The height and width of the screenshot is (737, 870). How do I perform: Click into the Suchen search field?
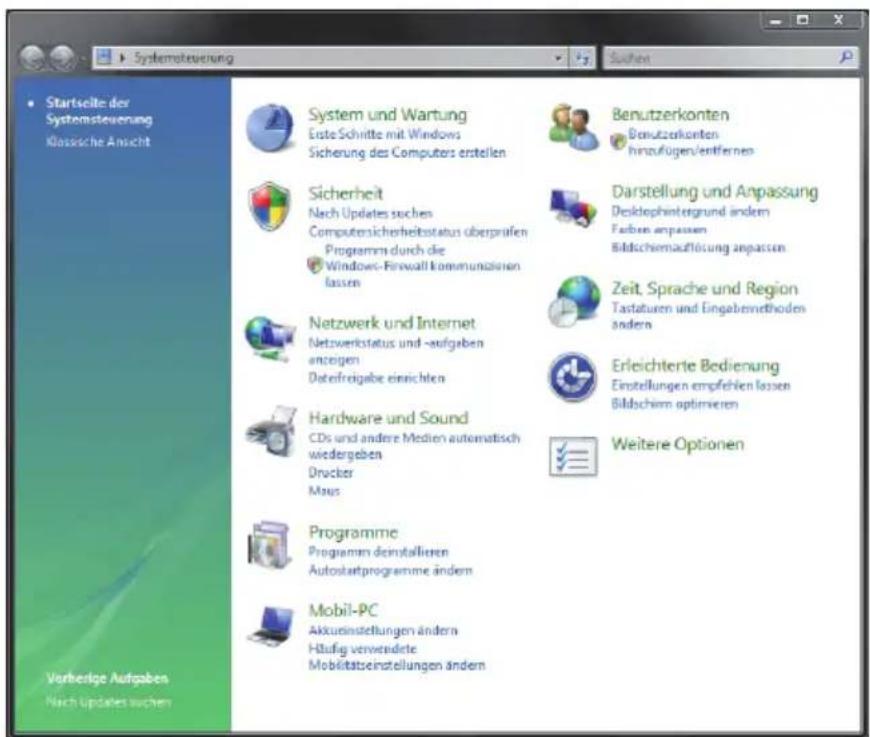(721, 58)
